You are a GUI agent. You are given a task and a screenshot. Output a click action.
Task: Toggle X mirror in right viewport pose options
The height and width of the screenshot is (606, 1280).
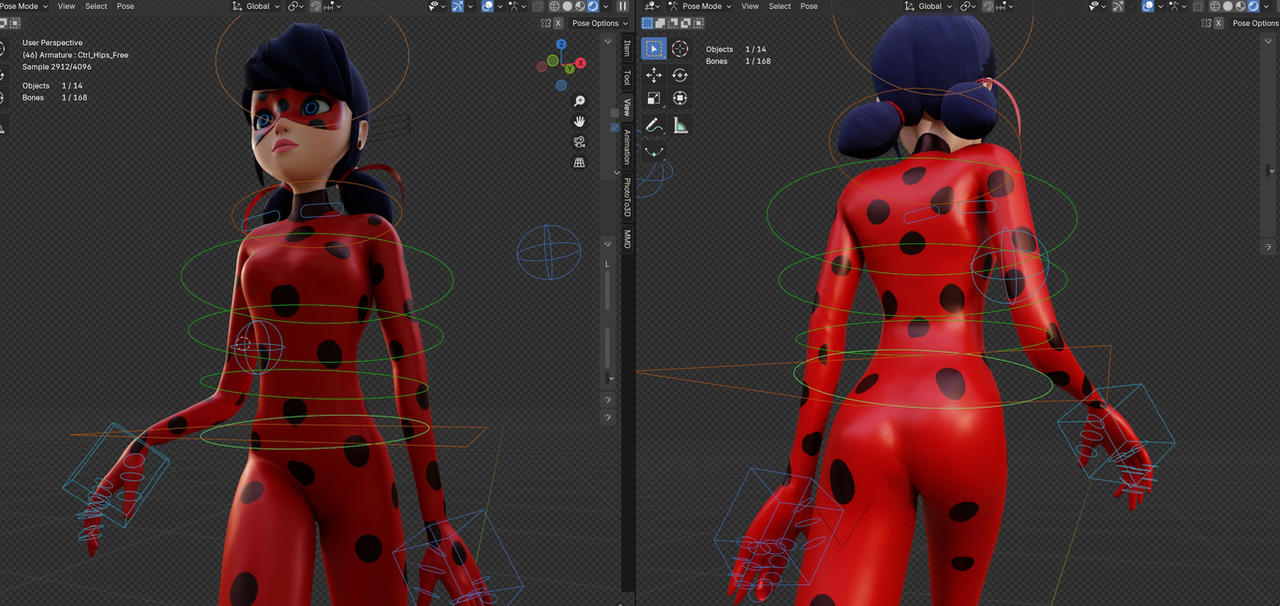coord(1218,23)
